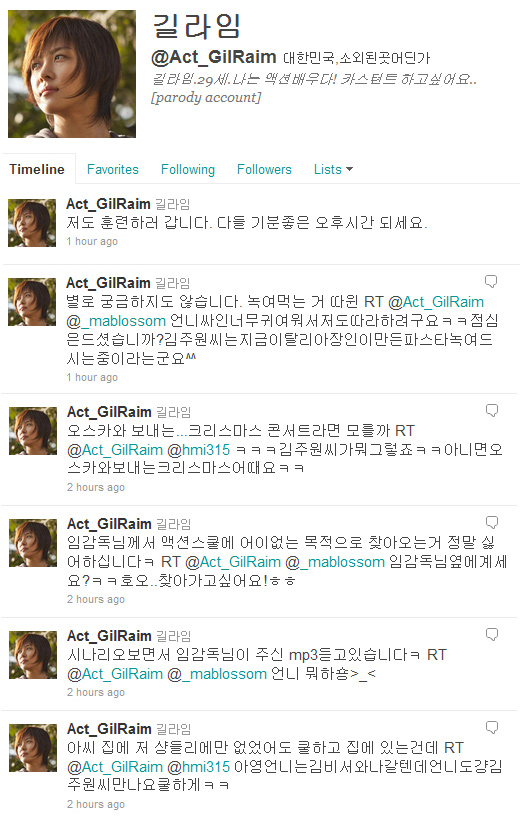Click the bubble icon on the 아씨 집에 tweet
Viewport: 520px width, 817px height.
[x=492, y=727]
